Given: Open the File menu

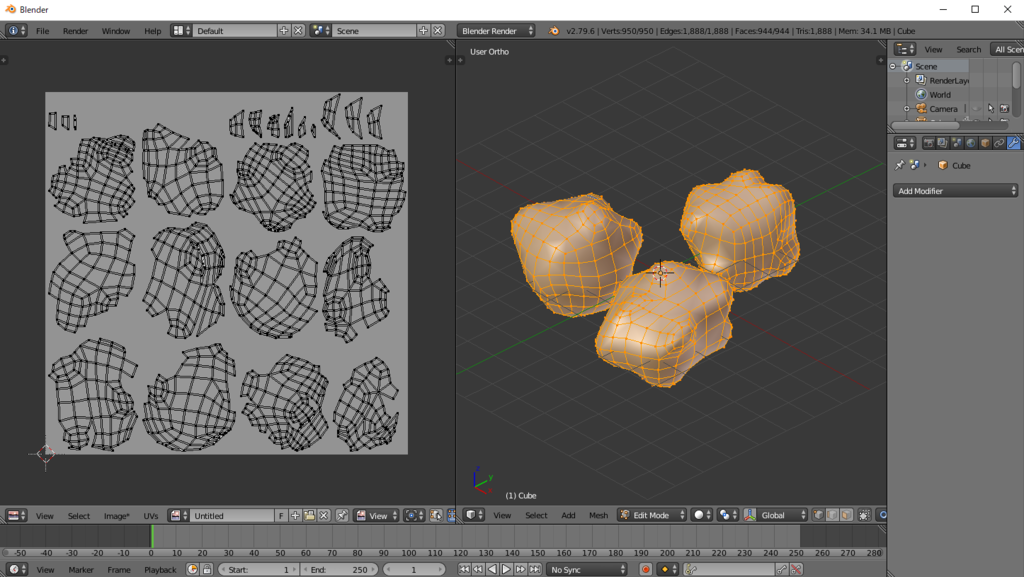Looking at the screenshot, I should pos(42,31).
